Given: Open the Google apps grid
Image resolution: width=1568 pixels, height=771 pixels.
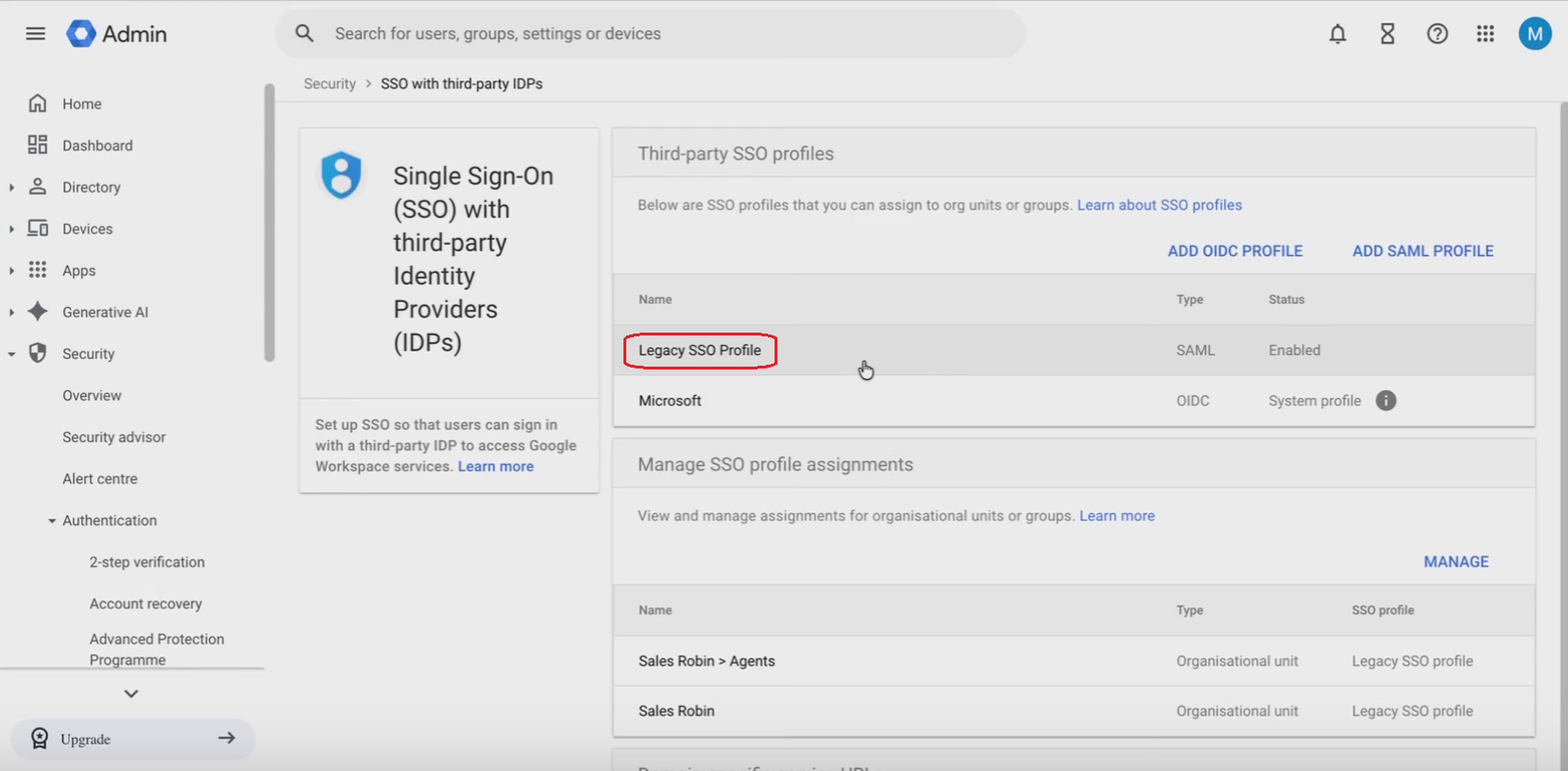Looking at the screenshot, I should pyautogui.click(x=1485, y=34).
